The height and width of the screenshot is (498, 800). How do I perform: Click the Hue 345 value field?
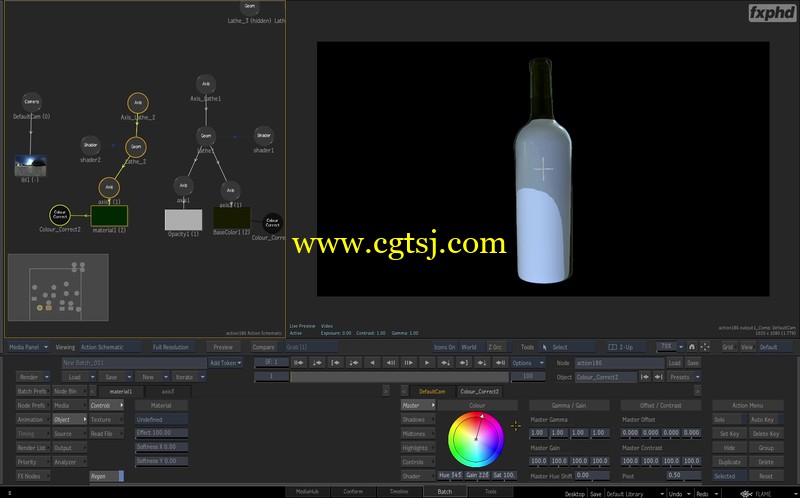pyautogui.click(x=449, y=475)
